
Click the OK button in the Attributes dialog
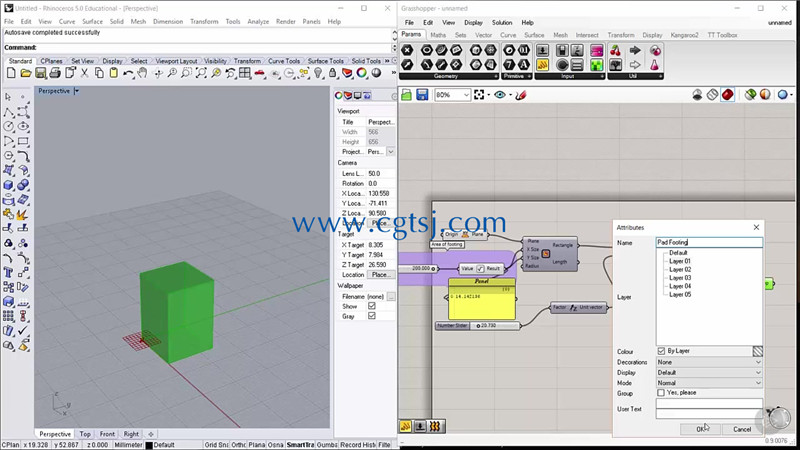tap(700, 429)
